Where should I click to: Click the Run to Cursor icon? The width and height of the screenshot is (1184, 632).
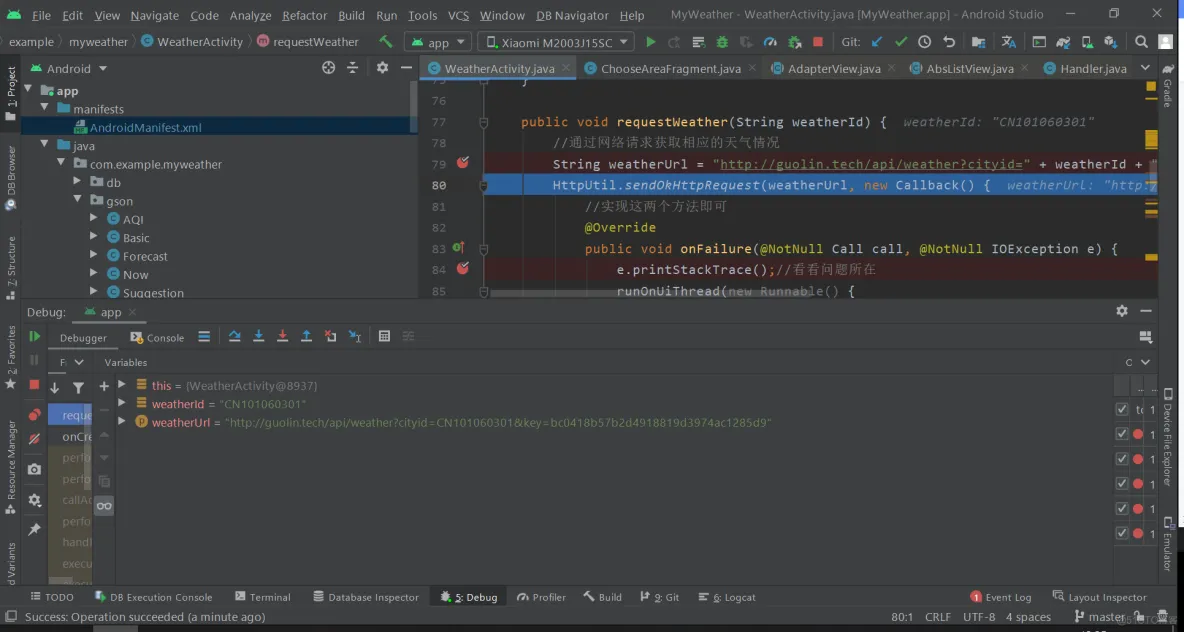[354, 336]
